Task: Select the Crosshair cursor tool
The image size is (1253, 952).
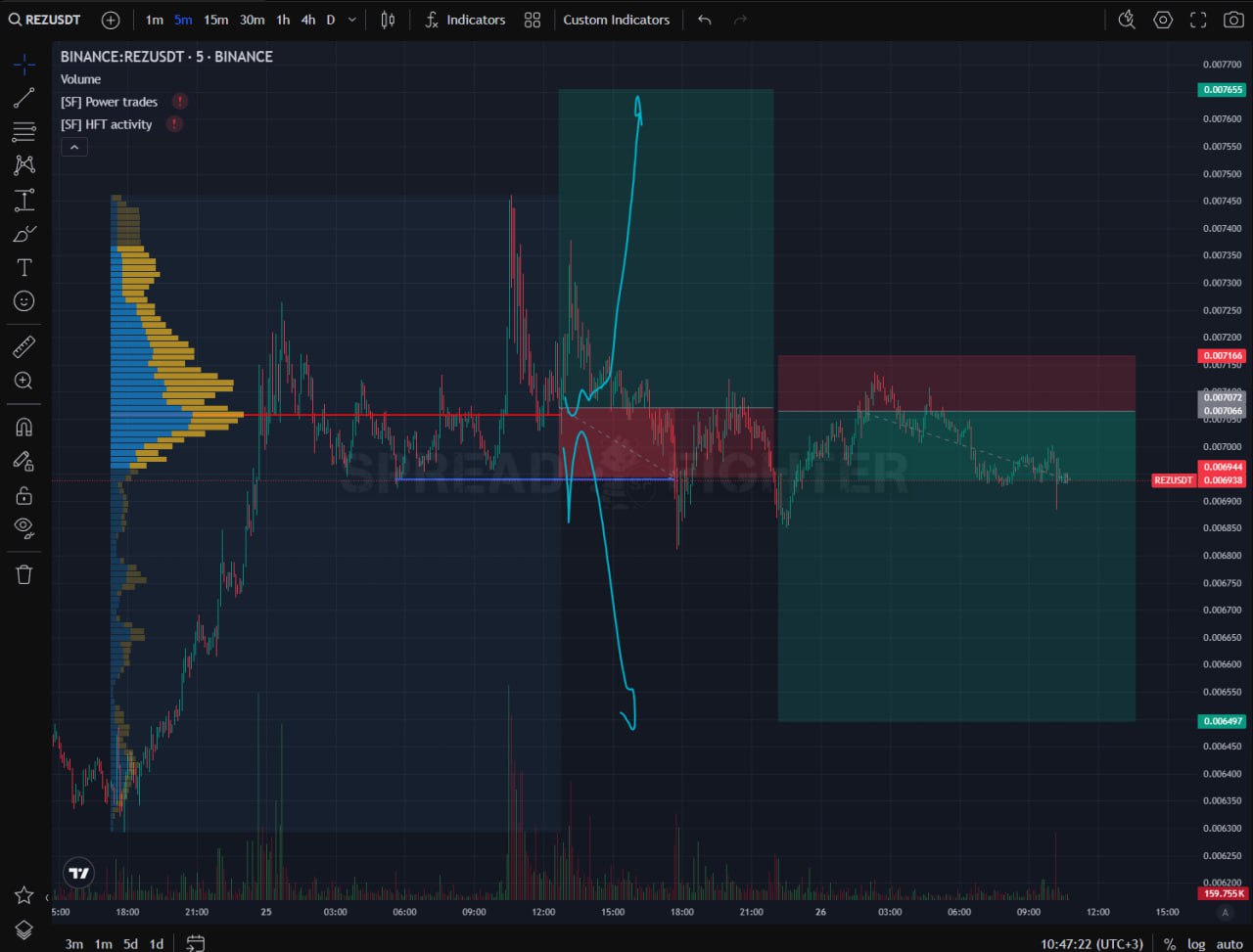Action: [23, 64]
